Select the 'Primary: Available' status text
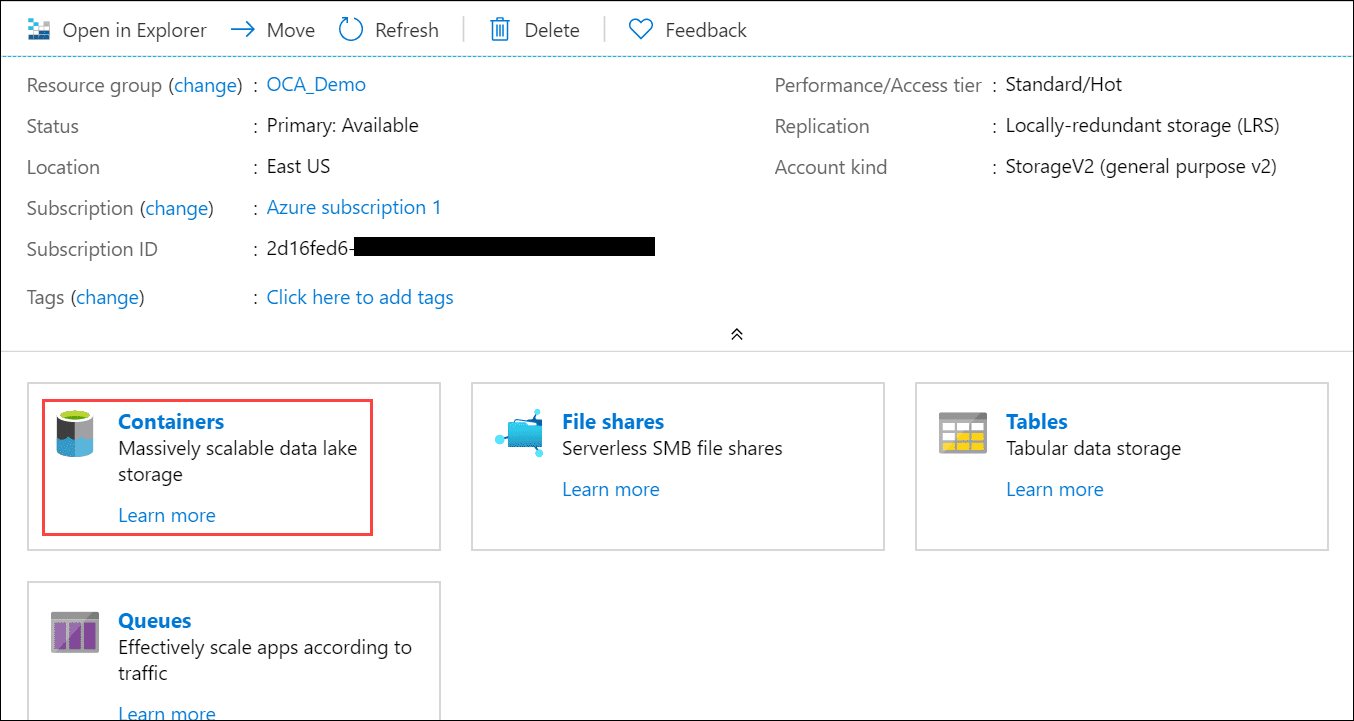Viewport: 1354px width, 721px height. click(343, 126)
